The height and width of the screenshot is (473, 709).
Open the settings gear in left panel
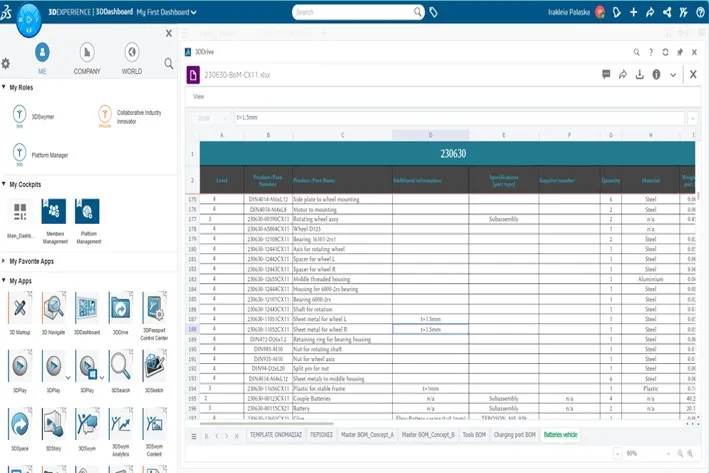[x=5, y=63]
